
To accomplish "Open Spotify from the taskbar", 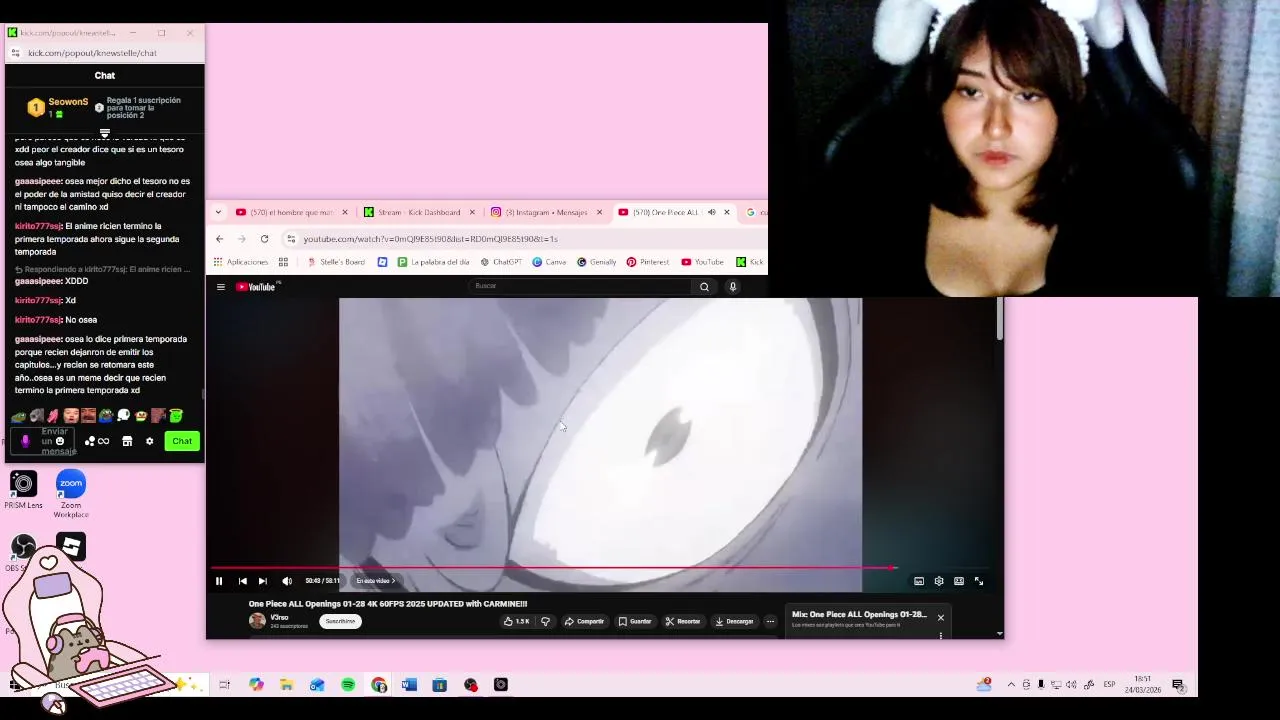I will pyautogui.click(x=348, y=685).
